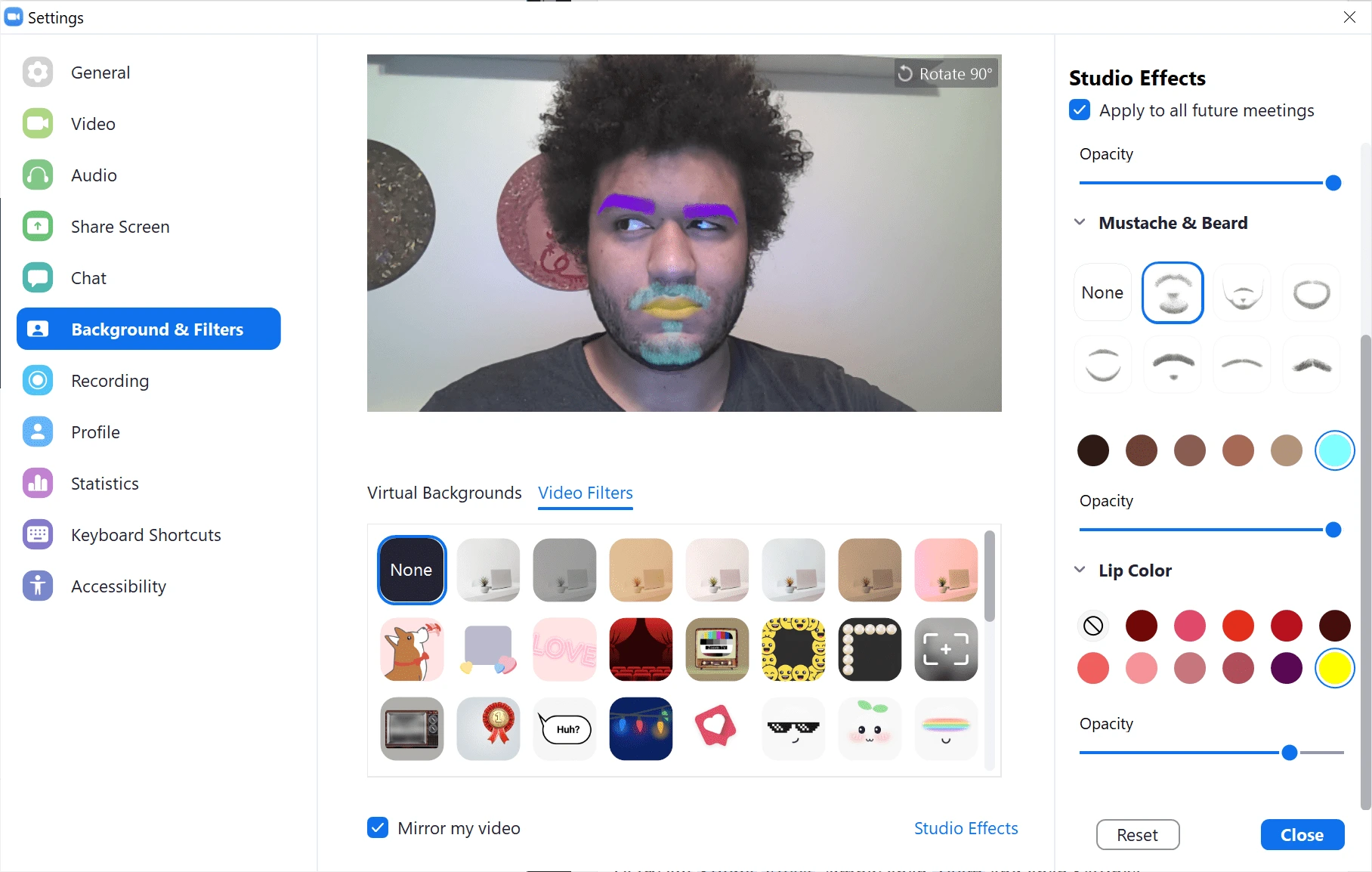Choose the award ribbon filter
The width and height of the screenshot is (1372, 872).
pos(488,728)
